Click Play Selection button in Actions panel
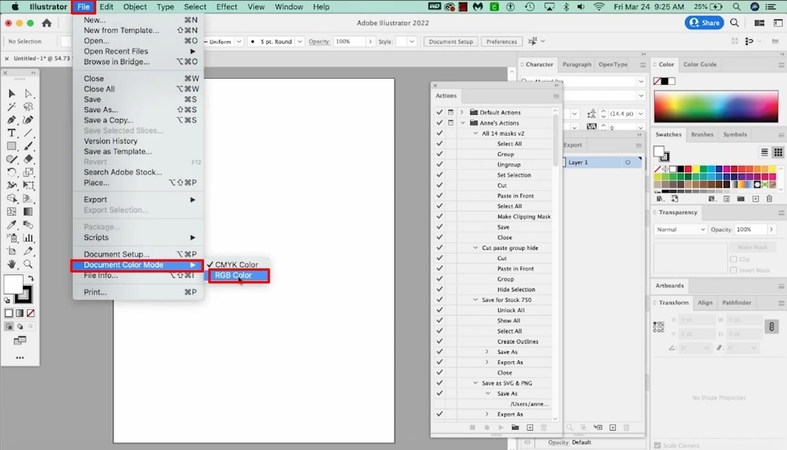This screenshot has height=450, width=787. coord(500,427)
